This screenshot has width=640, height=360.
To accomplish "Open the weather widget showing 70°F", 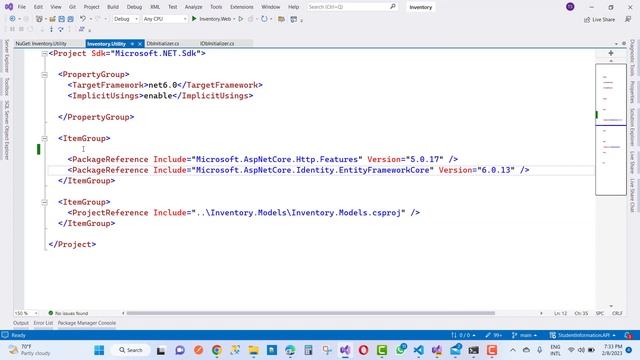I will 30,350.
